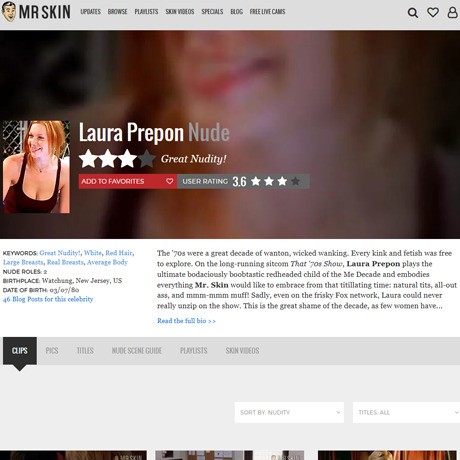Rate with the first user rating star
This screenshot has height=460, width=460.
(x=256, y=181)
